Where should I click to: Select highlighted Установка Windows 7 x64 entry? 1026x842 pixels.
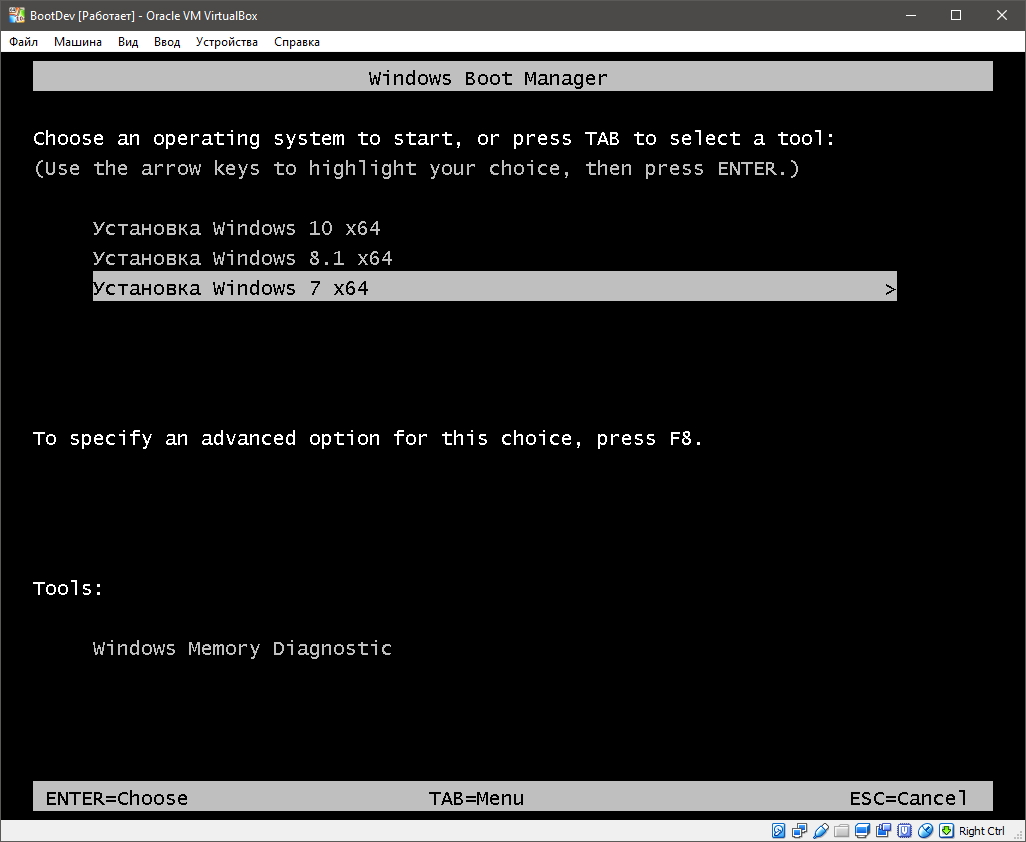pos(495,286)
